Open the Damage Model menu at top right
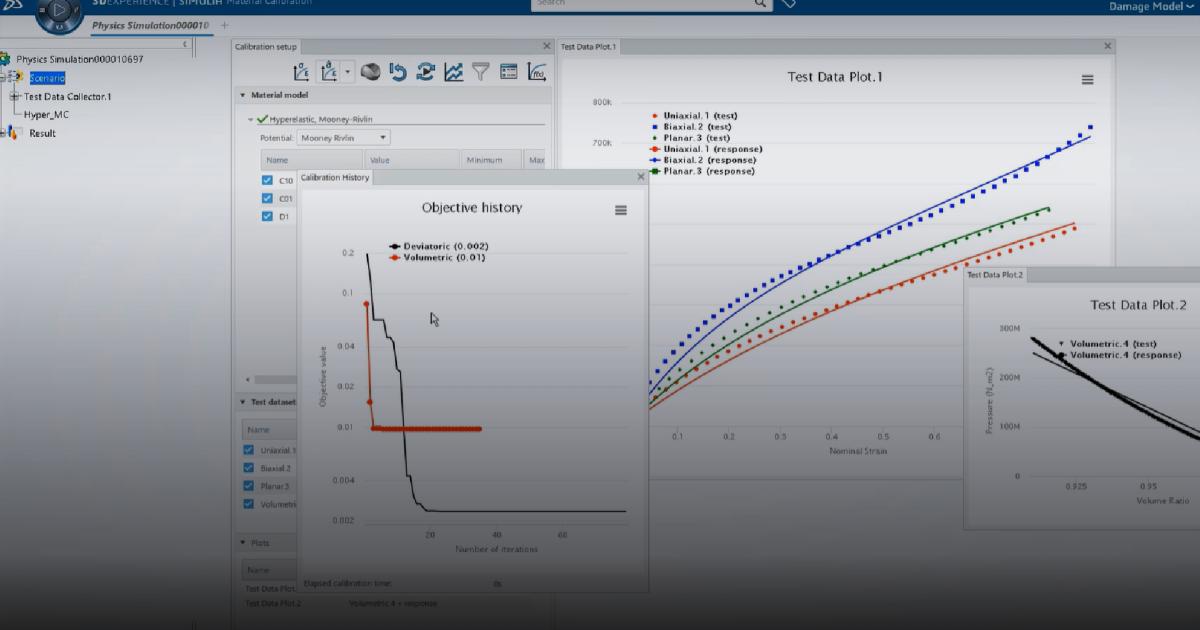 [1145, 5]
